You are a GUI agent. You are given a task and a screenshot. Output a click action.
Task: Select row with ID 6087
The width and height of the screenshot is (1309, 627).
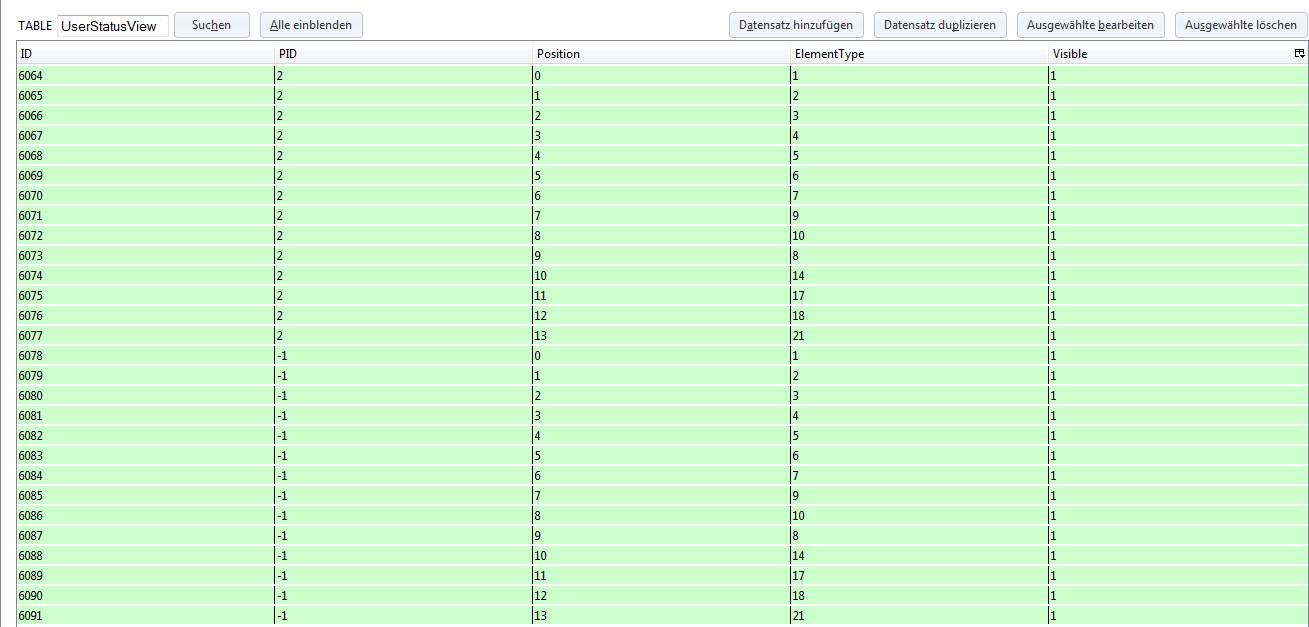coord(661,536)
